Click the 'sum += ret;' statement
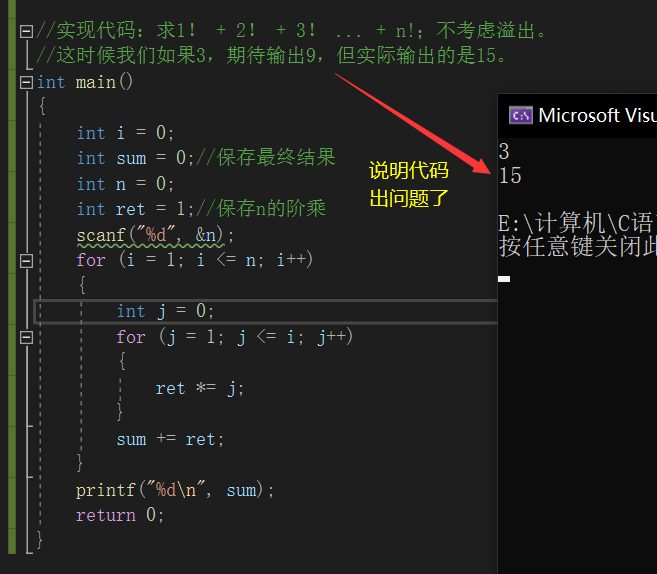 coord(171,440)
